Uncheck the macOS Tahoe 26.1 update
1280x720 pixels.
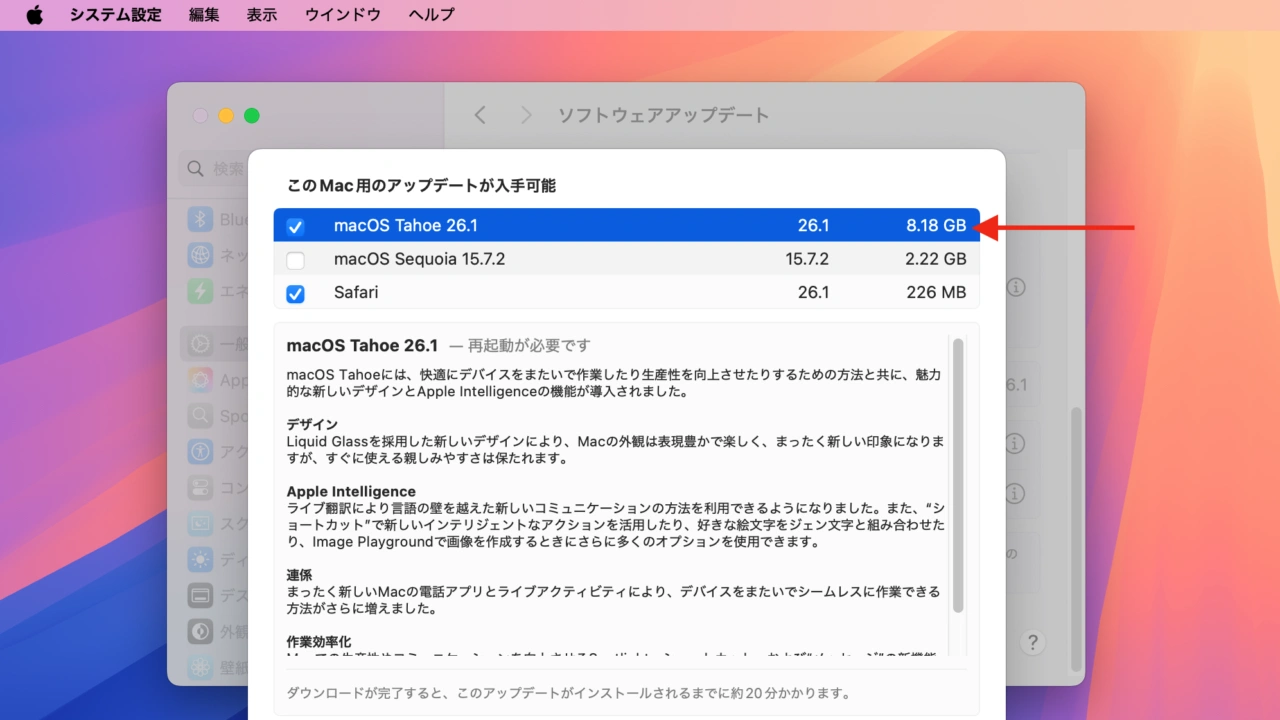pyautogui.click(x=295, y=226)
